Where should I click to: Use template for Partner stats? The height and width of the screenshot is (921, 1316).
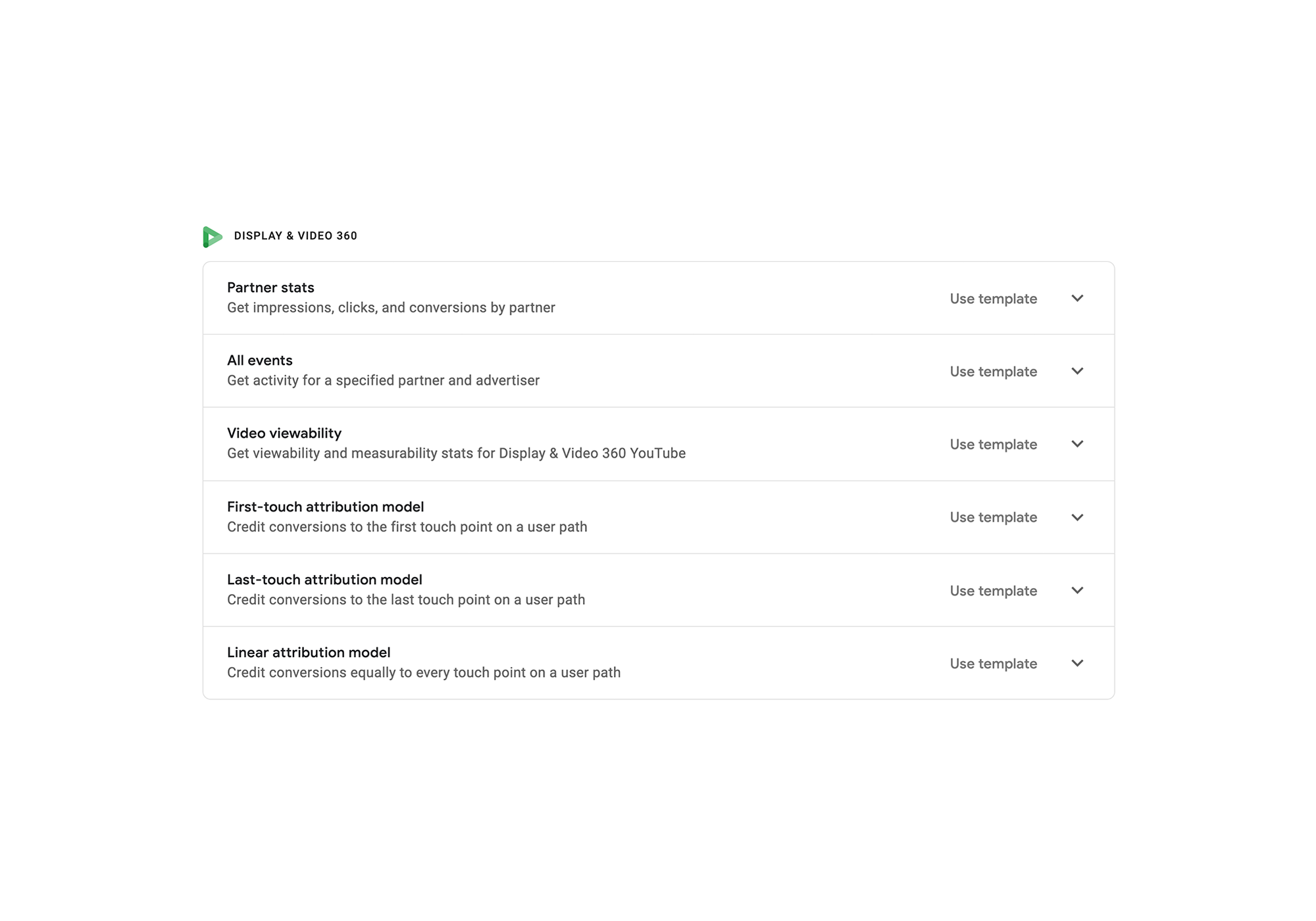(x=993, y=298)
